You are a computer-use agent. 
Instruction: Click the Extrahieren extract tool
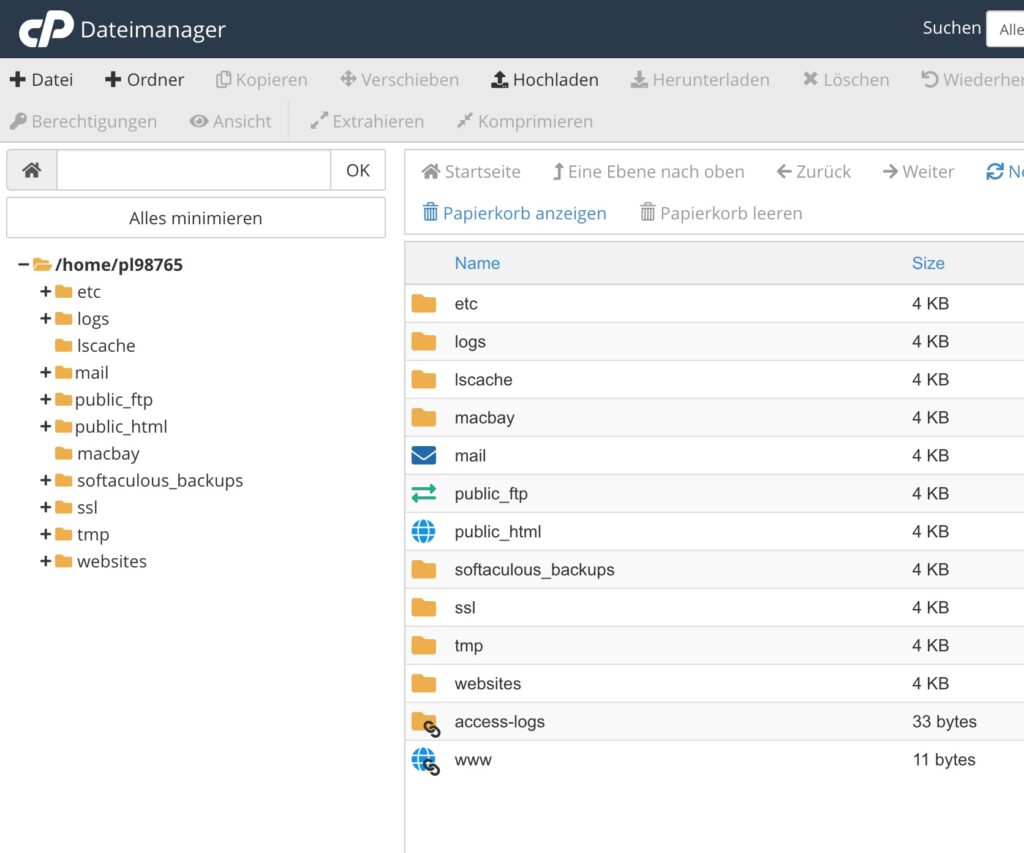point(367,121)
